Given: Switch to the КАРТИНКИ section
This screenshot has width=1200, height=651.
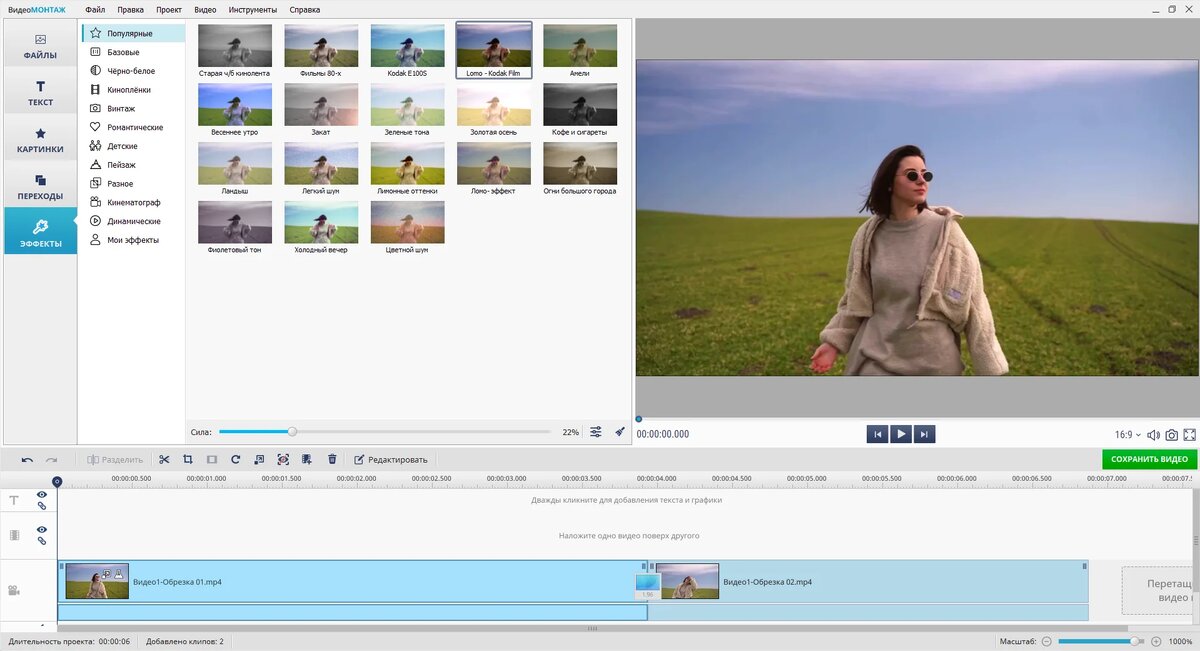Looking at the screenshot, I should [x=40, y=138].
